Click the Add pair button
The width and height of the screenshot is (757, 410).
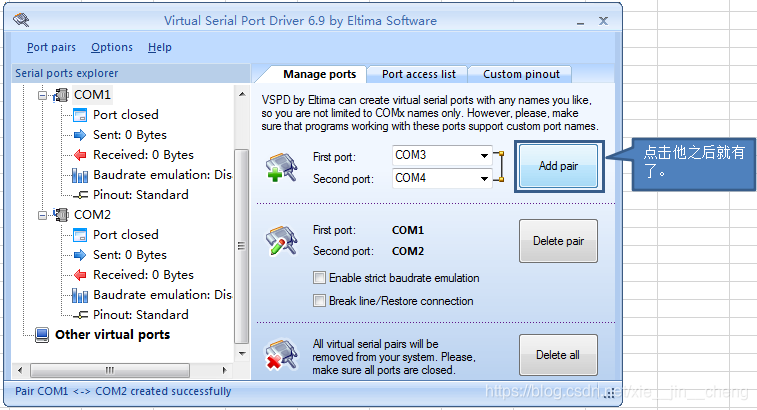pos(559,166)
